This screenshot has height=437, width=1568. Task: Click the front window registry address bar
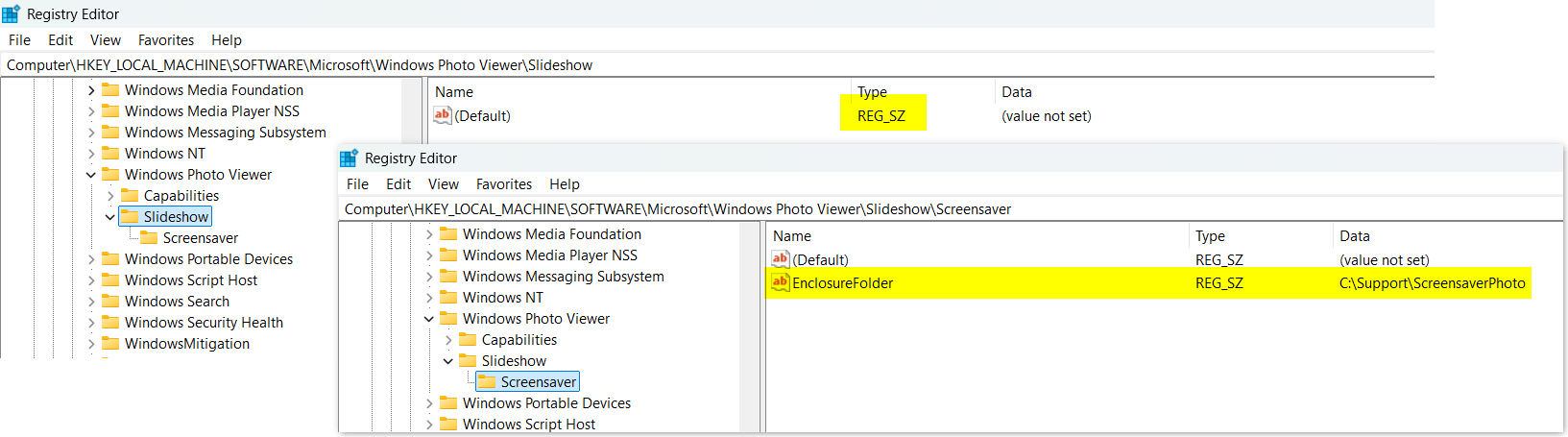[951, 209]
